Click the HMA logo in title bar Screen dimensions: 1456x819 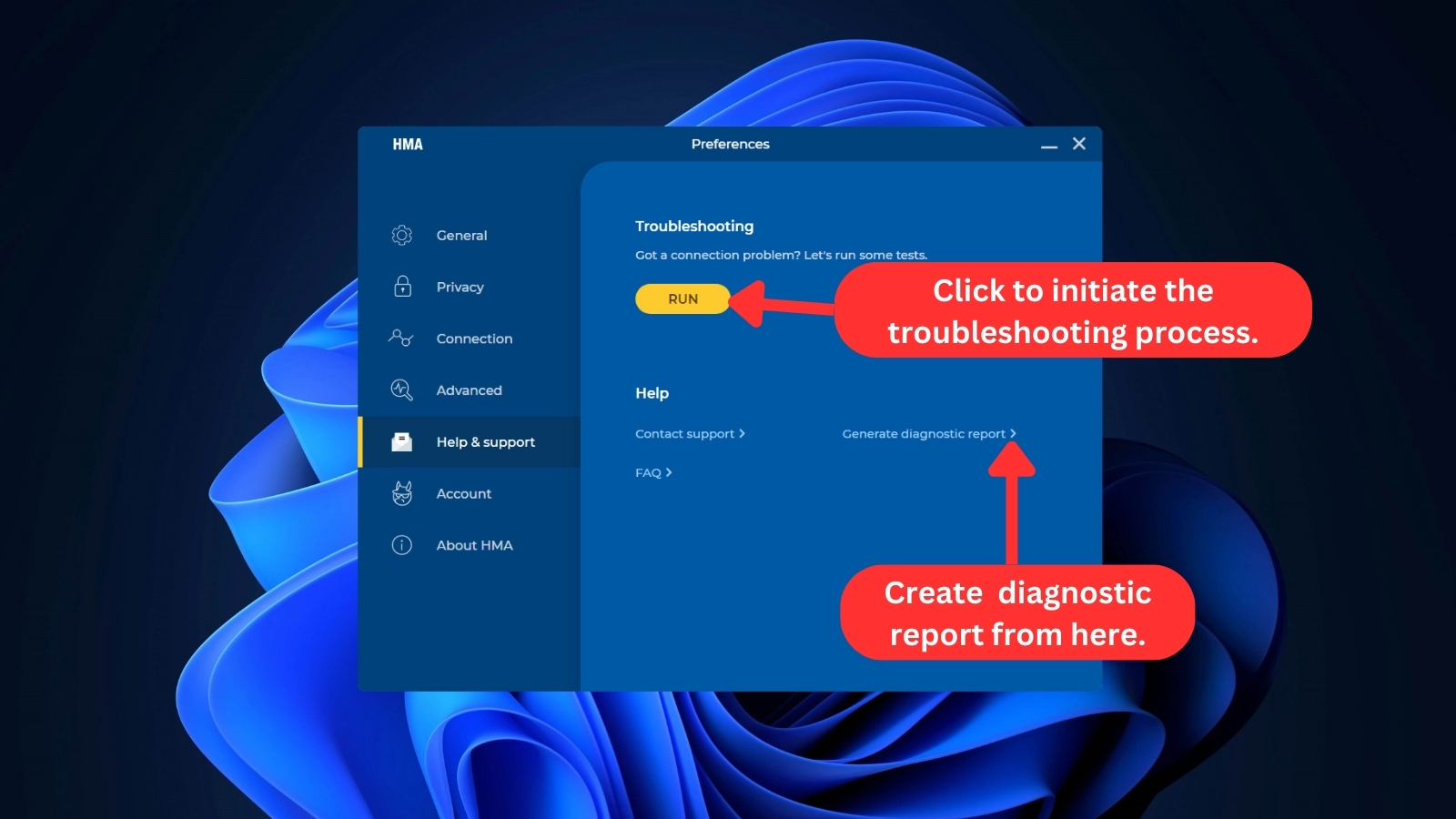(408, 144)
